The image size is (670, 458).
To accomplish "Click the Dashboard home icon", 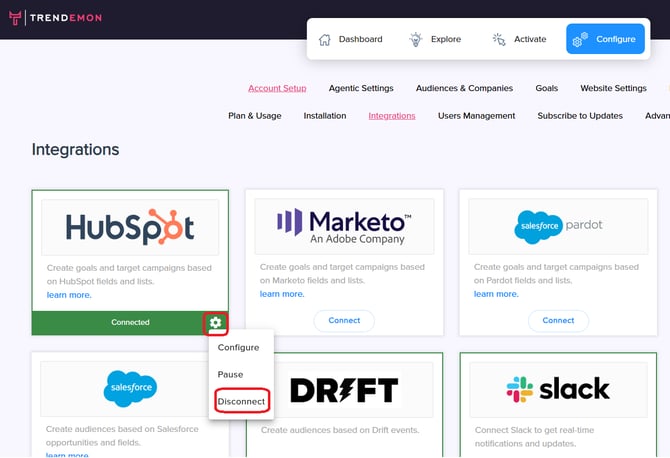I will tap(325, 40).
